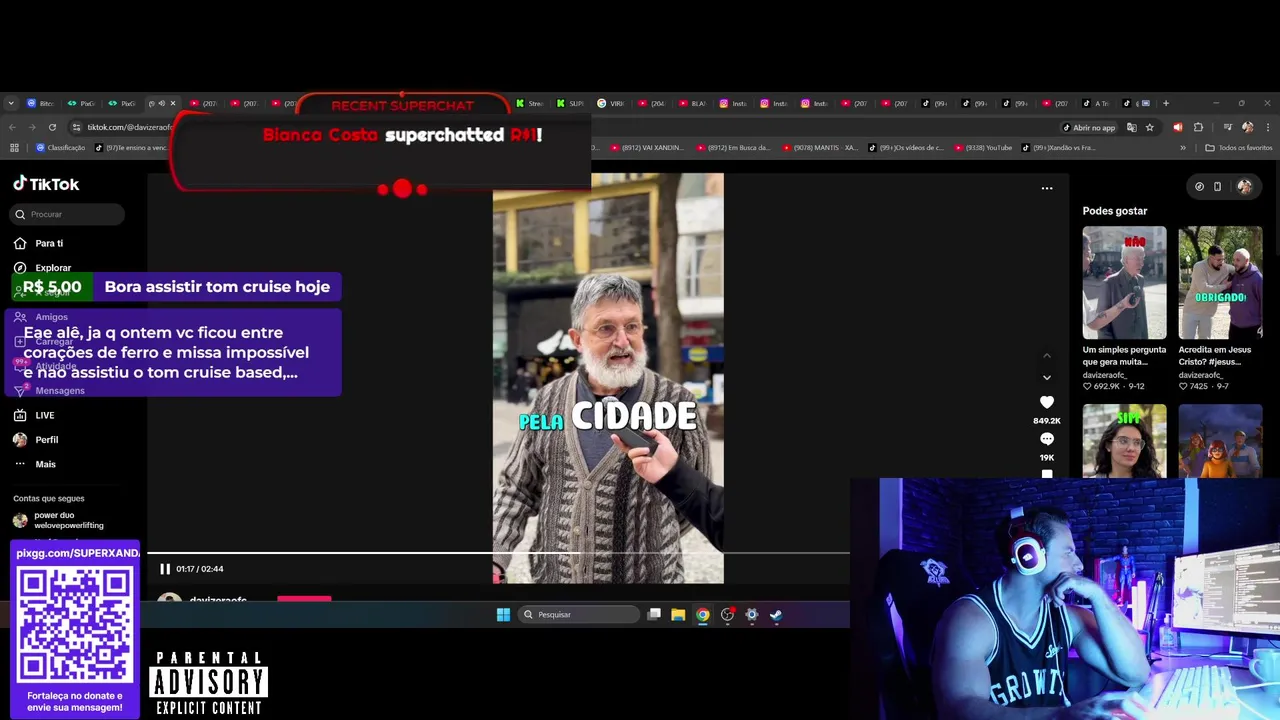Open the '(99+)Xandão vs Fra...' bookmark
Image resolution: width=1280 pixels, height=720 pixels.
click(x=1058, y=148)
